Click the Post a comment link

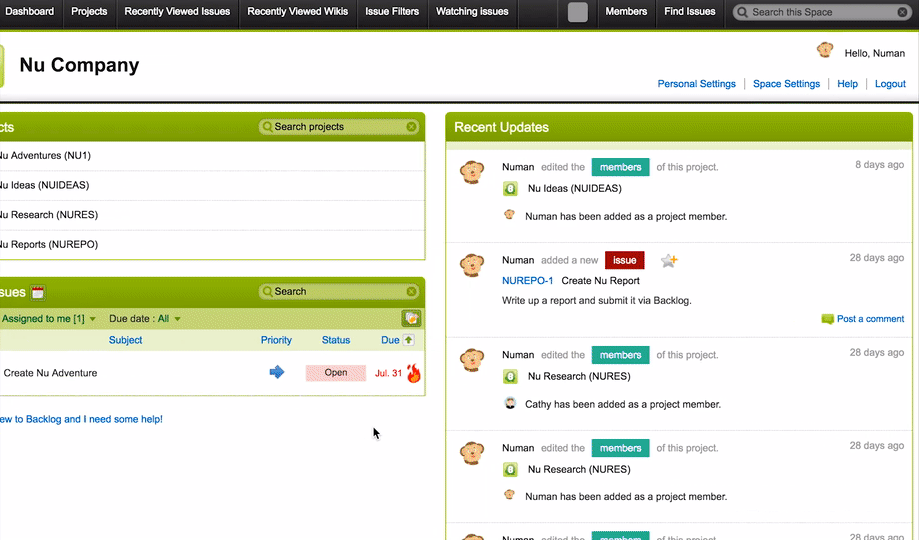(870, 319)
